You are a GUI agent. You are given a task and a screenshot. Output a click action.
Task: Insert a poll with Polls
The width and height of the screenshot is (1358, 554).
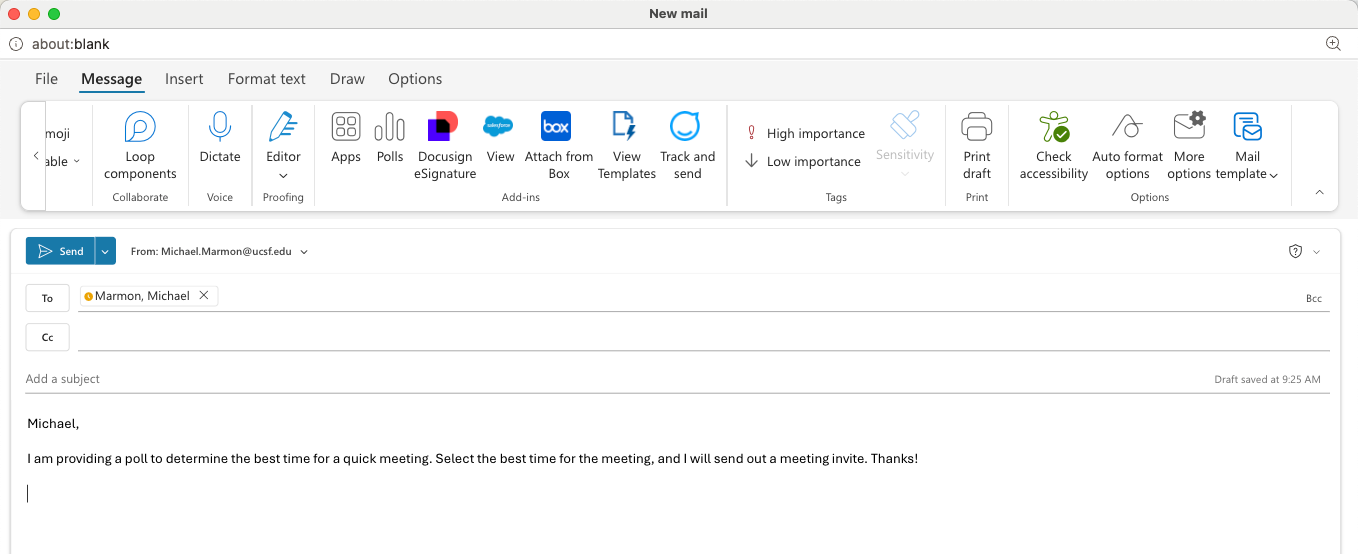coord(390,137)
